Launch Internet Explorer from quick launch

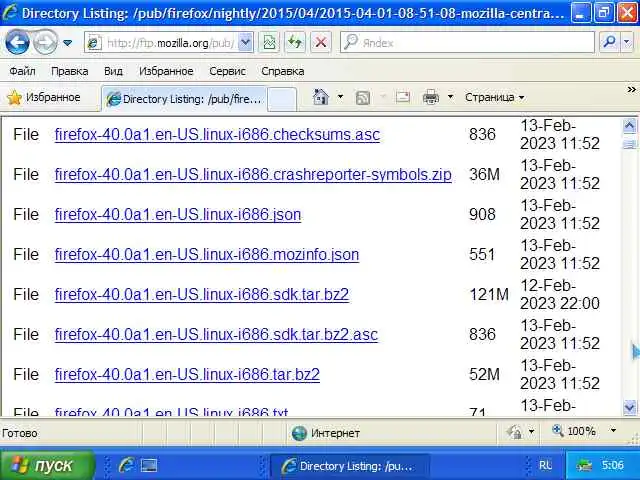[127, 465]
